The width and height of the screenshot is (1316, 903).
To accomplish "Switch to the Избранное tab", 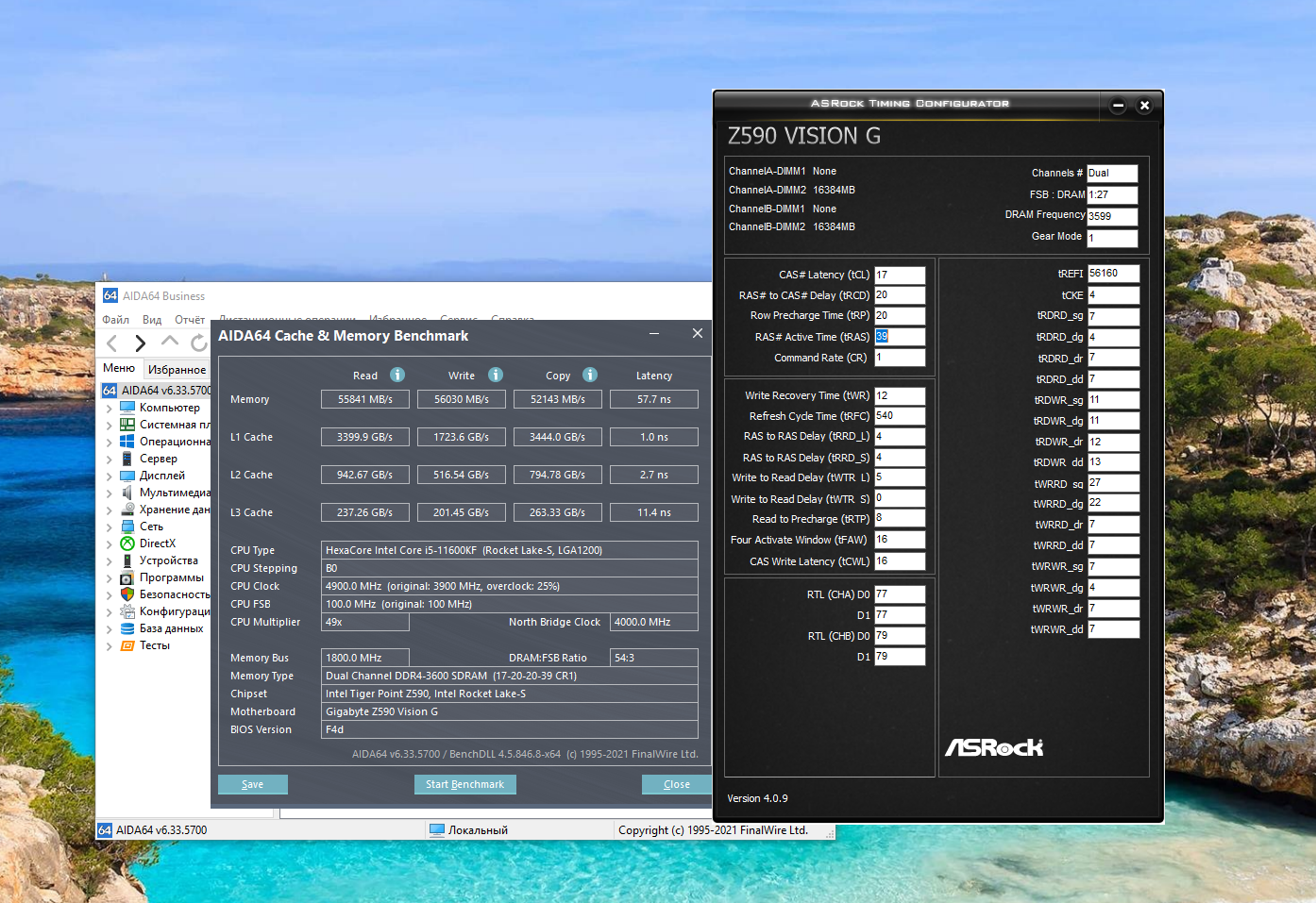I will (x=177, y=369).
